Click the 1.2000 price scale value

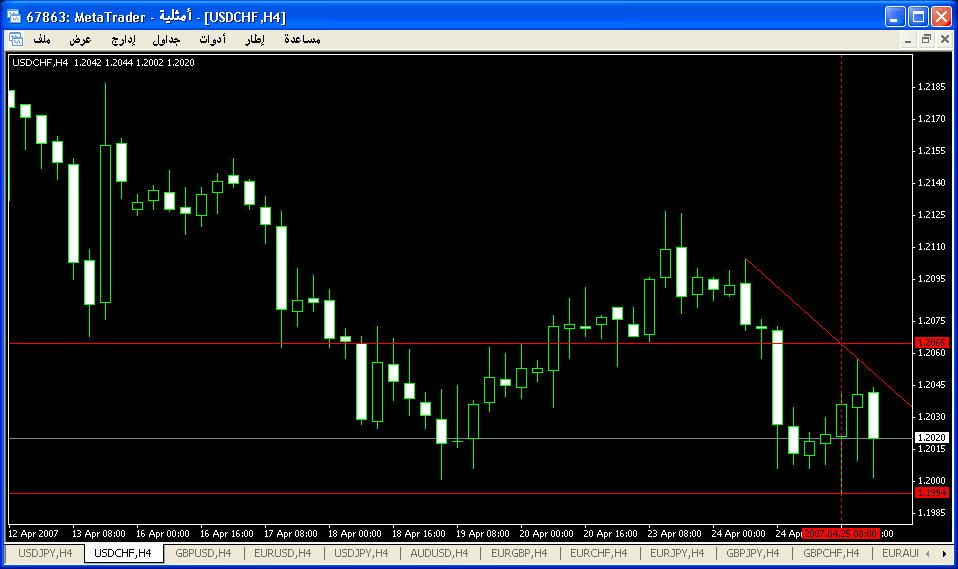pos(932,481)
